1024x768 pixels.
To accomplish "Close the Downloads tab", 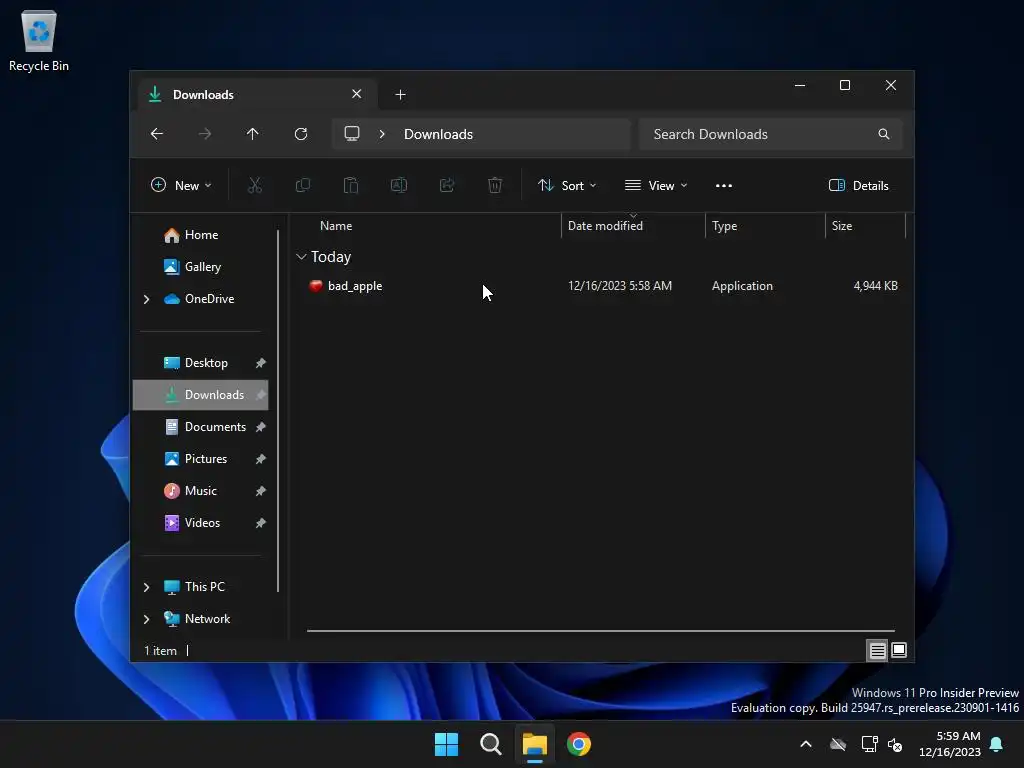I will click(357, 94).
